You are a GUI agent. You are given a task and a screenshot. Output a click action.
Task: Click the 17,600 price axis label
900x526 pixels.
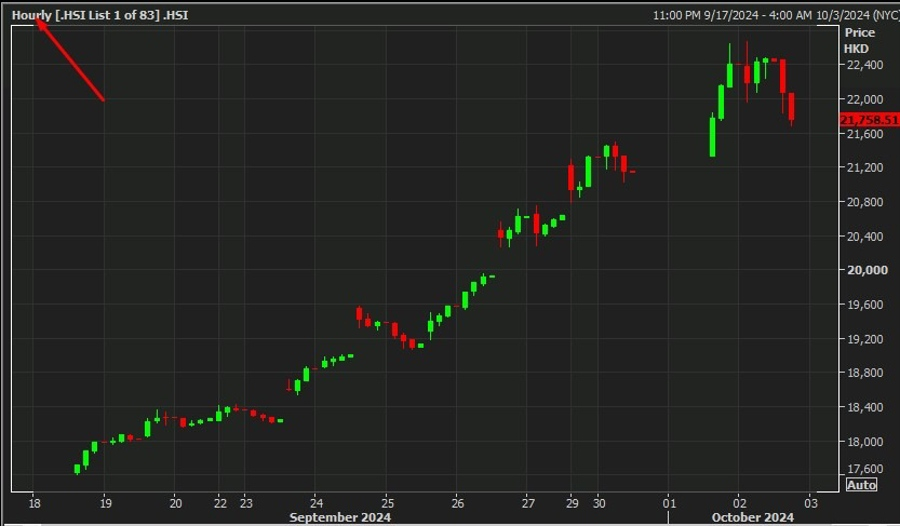pyautogui.click(x=864, y=469)
